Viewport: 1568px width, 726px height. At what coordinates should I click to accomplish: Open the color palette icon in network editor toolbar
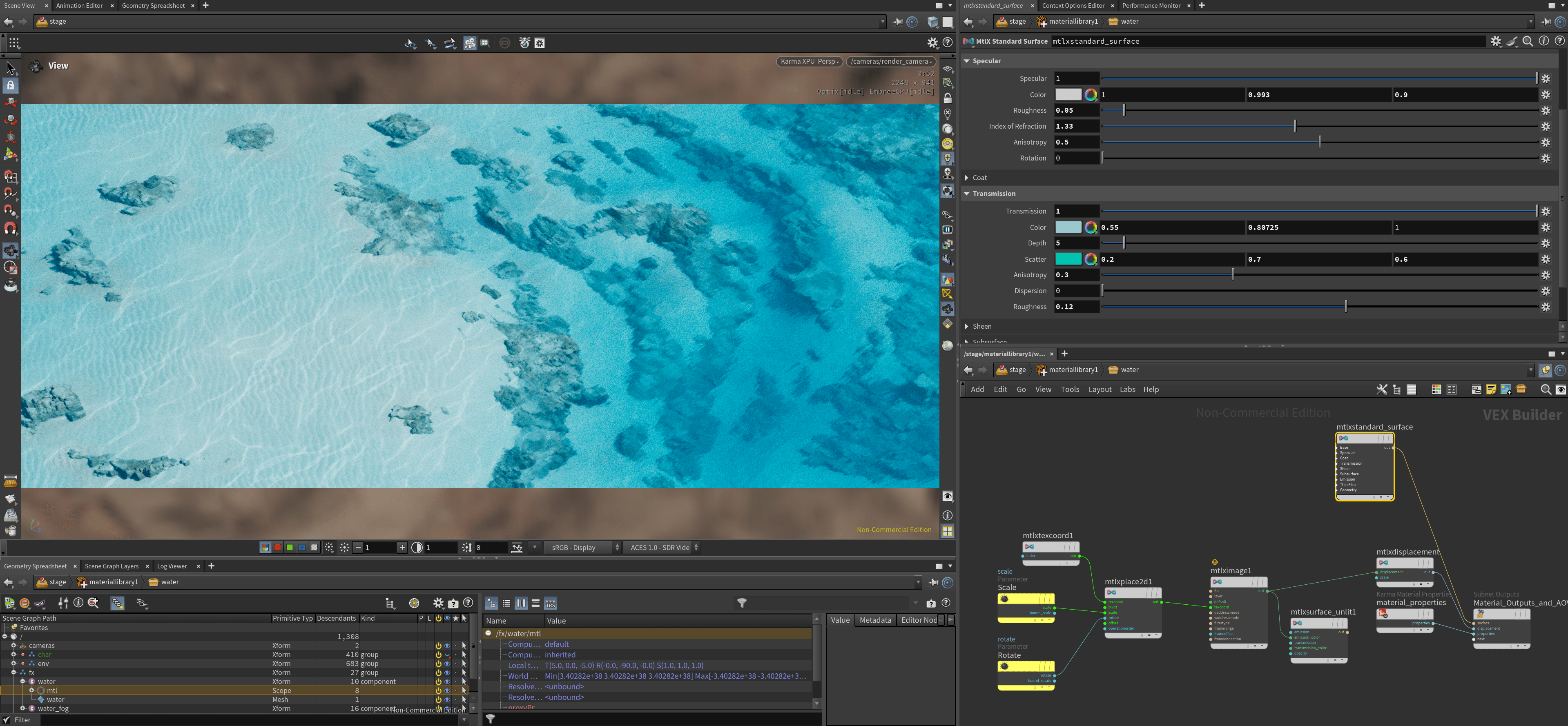(x=1436, y=390)
